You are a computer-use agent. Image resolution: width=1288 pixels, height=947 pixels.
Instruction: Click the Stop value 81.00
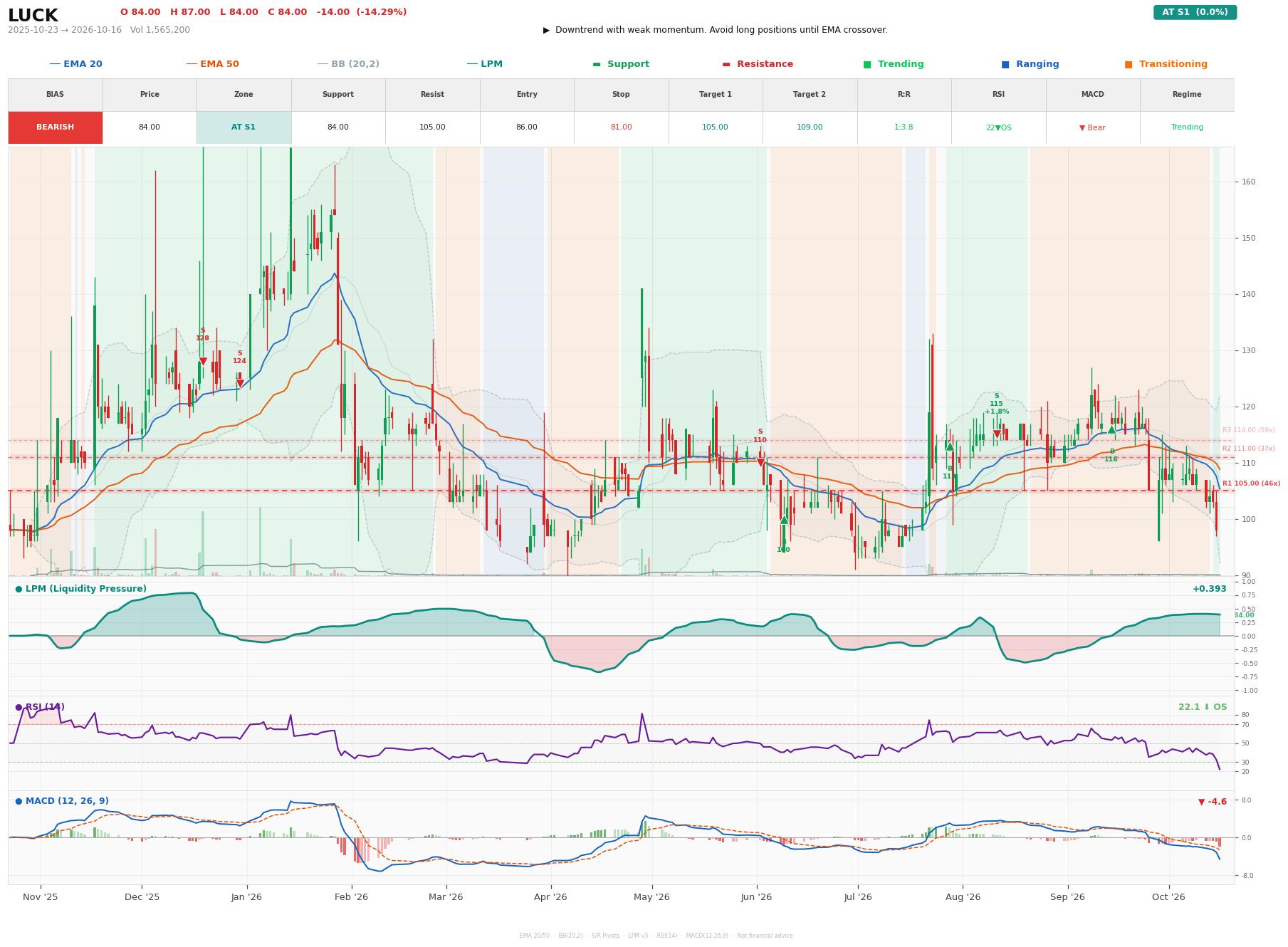[x=621, y=127]
